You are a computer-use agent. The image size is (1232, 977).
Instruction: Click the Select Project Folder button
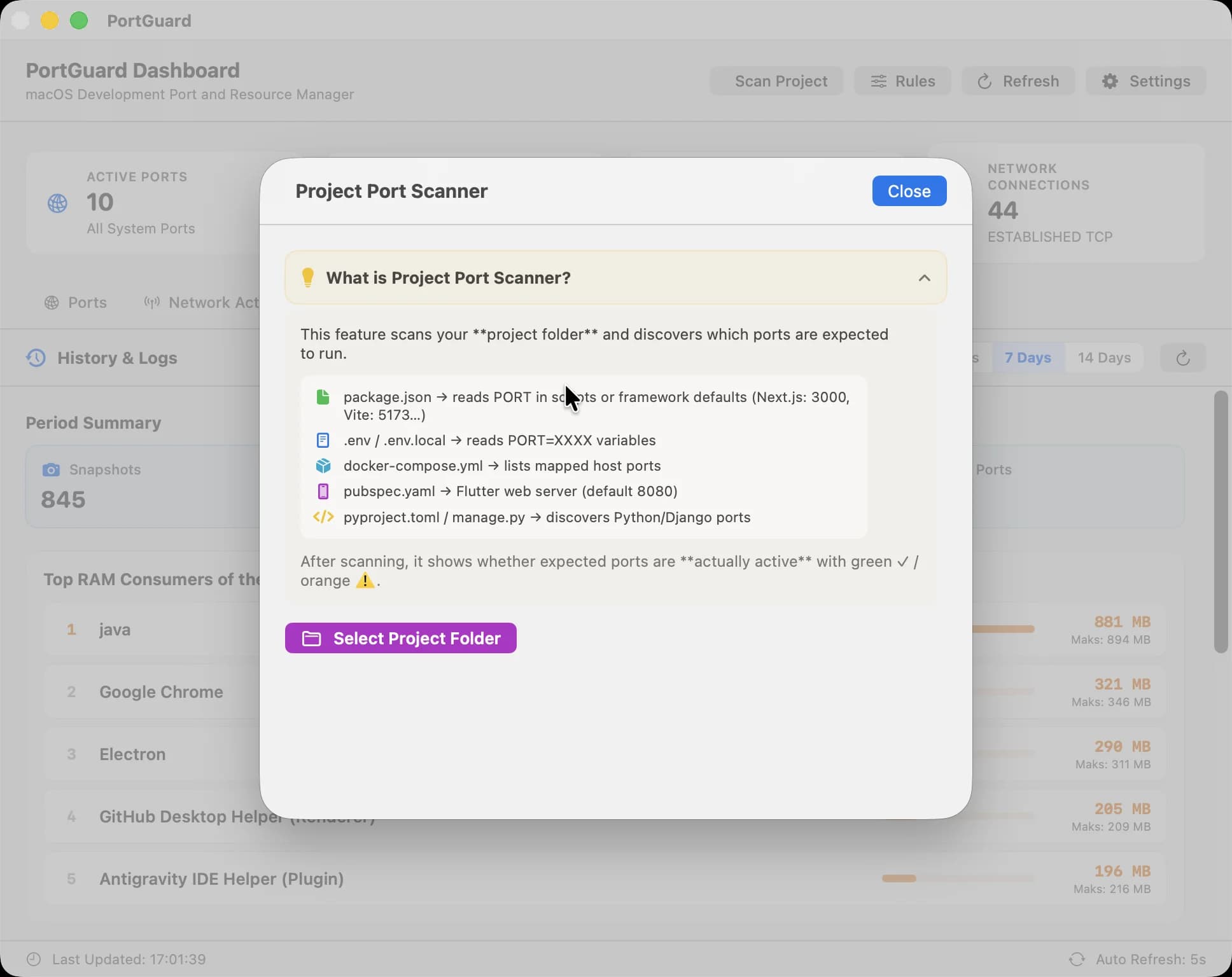point(401,638)
